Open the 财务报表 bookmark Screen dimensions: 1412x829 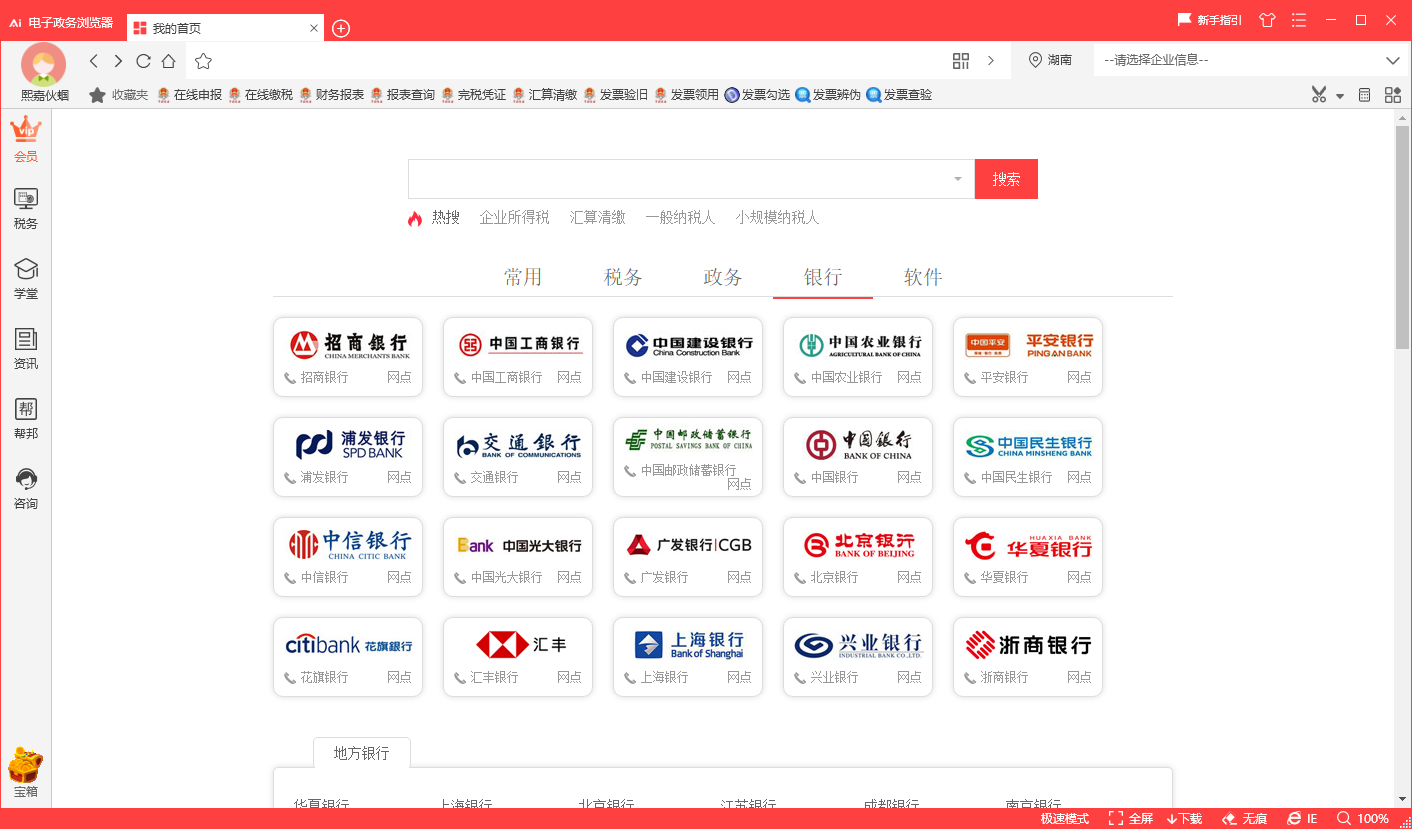[x=331, y=95]
